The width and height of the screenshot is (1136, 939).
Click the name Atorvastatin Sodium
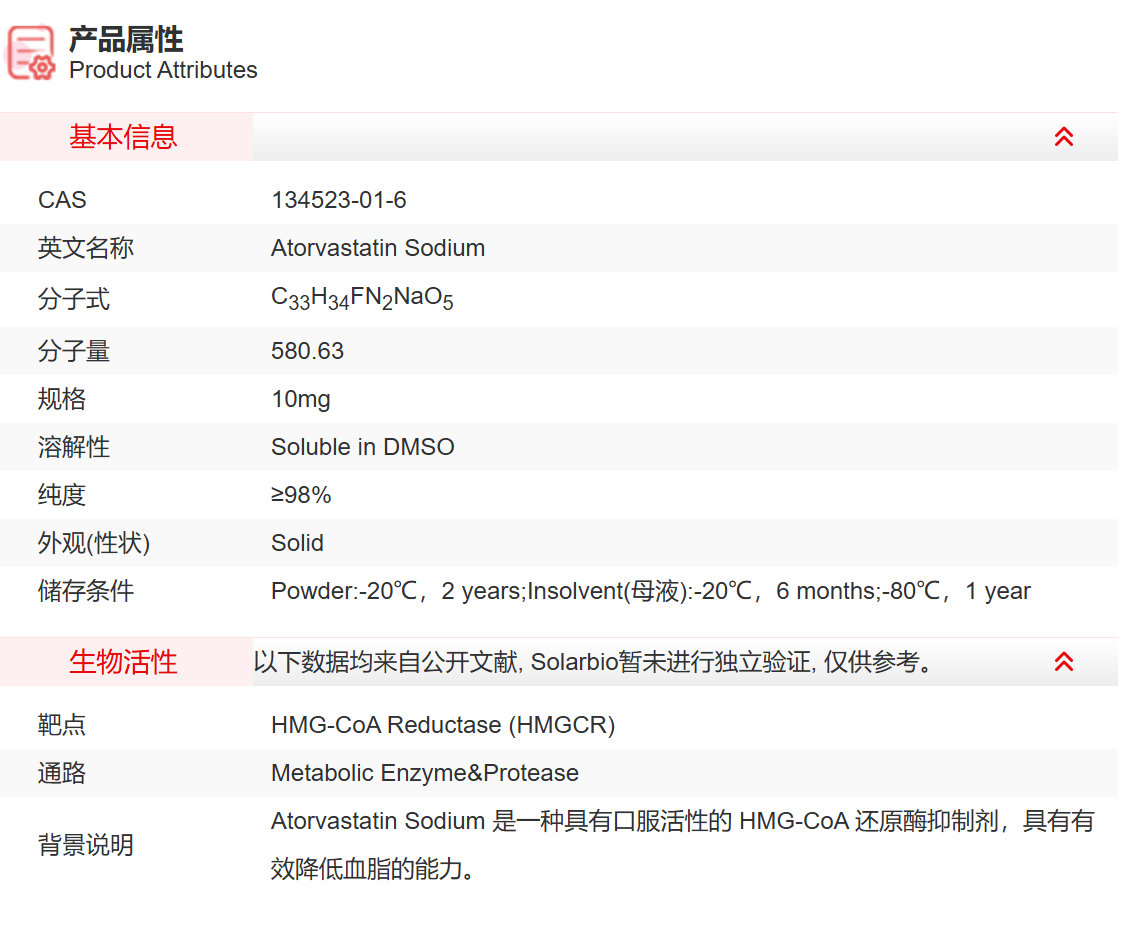pos(378,248)
